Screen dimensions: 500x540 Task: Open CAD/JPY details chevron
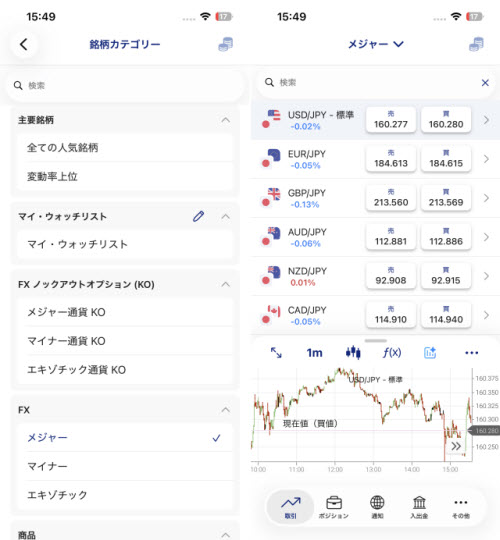pos(486,315)
